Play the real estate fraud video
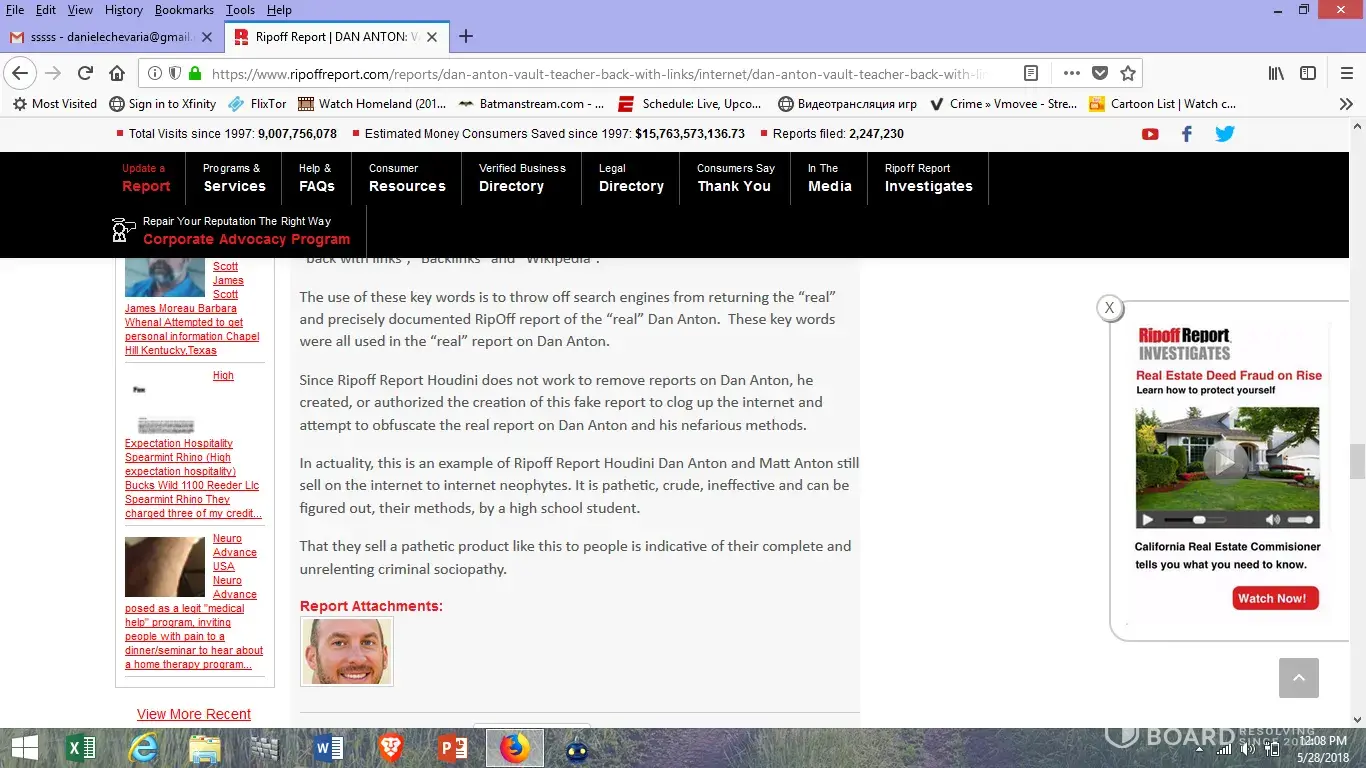Viewport: 1366px width, 768px height. point(1226,461)
